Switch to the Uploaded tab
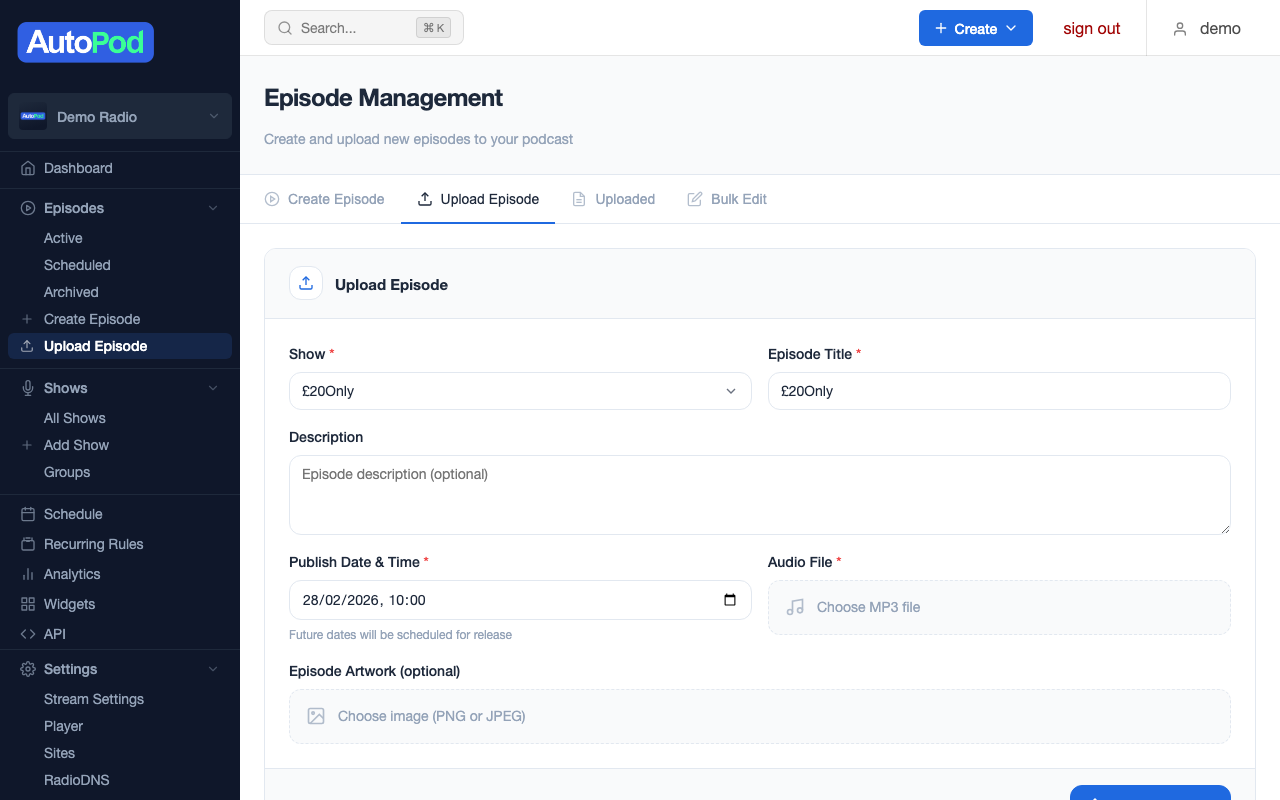Image resolution: width=1280 pixels, height=800 pixels. coord(614,199)
